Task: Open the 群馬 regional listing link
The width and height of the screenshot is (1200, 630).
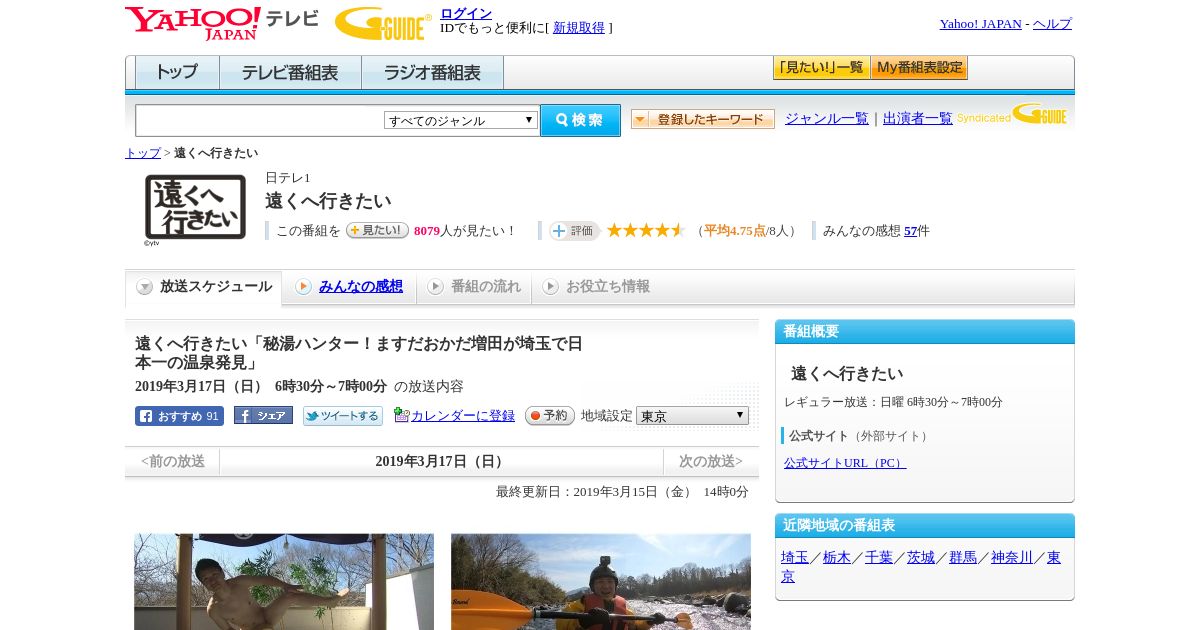Action: tap(963, 558)
